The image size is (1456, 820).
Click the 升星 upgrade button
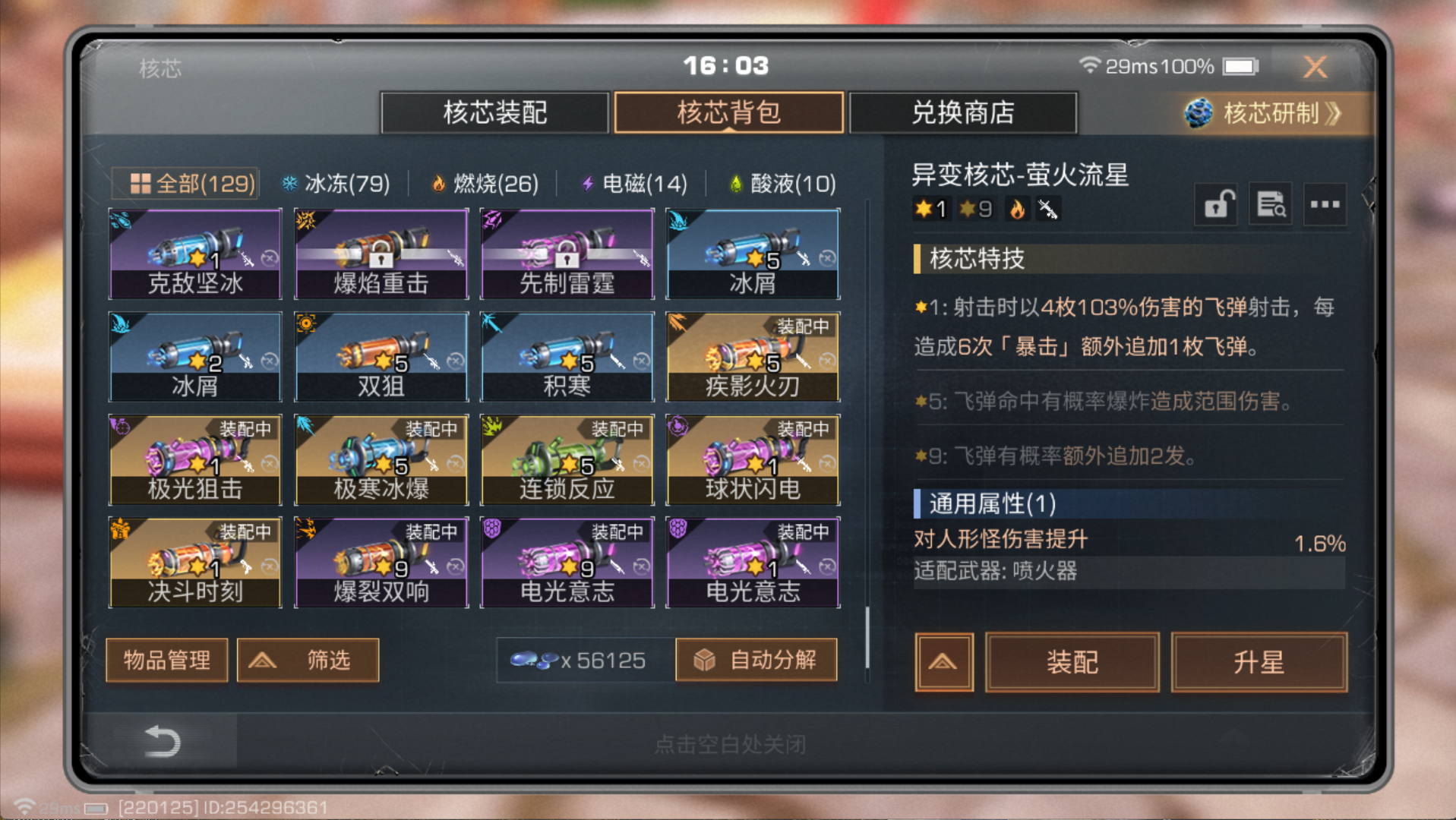coord(1259,662)
